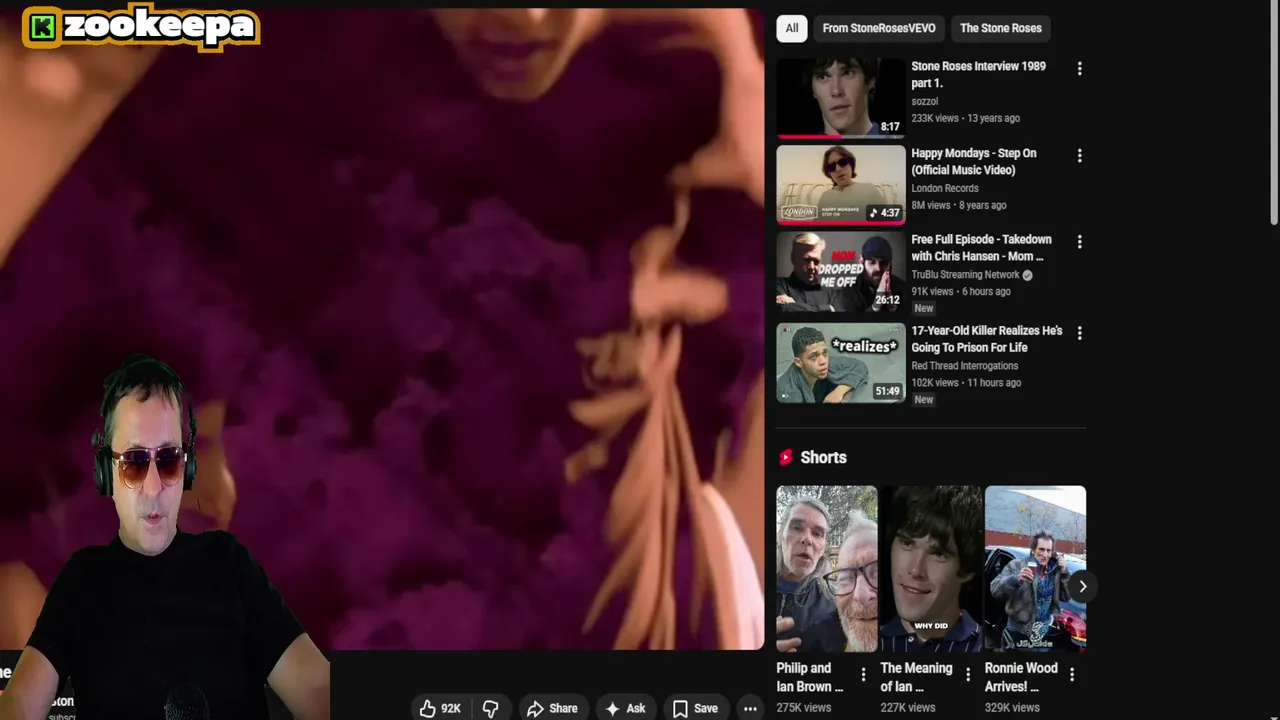Open Happy Mondays Step On thumbnail
The width and height of the screenshot is (1280, 720).
click(x=841, y=185)
